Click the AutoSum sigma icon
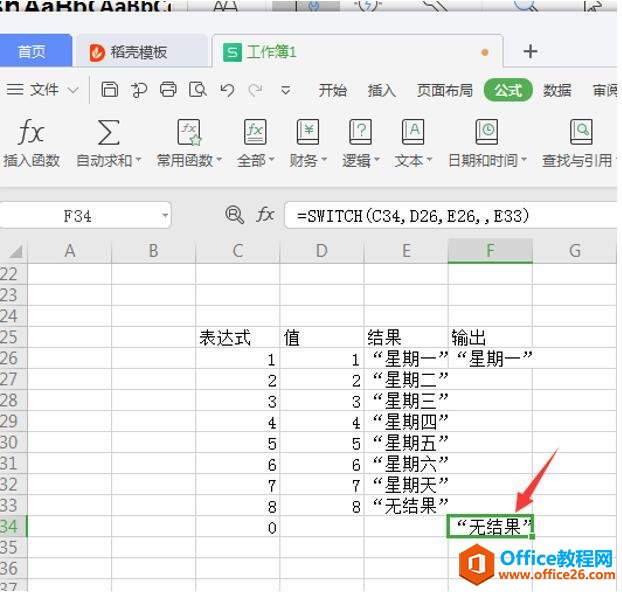The width and height of the screenshot is (622, 592). point(108,132)
